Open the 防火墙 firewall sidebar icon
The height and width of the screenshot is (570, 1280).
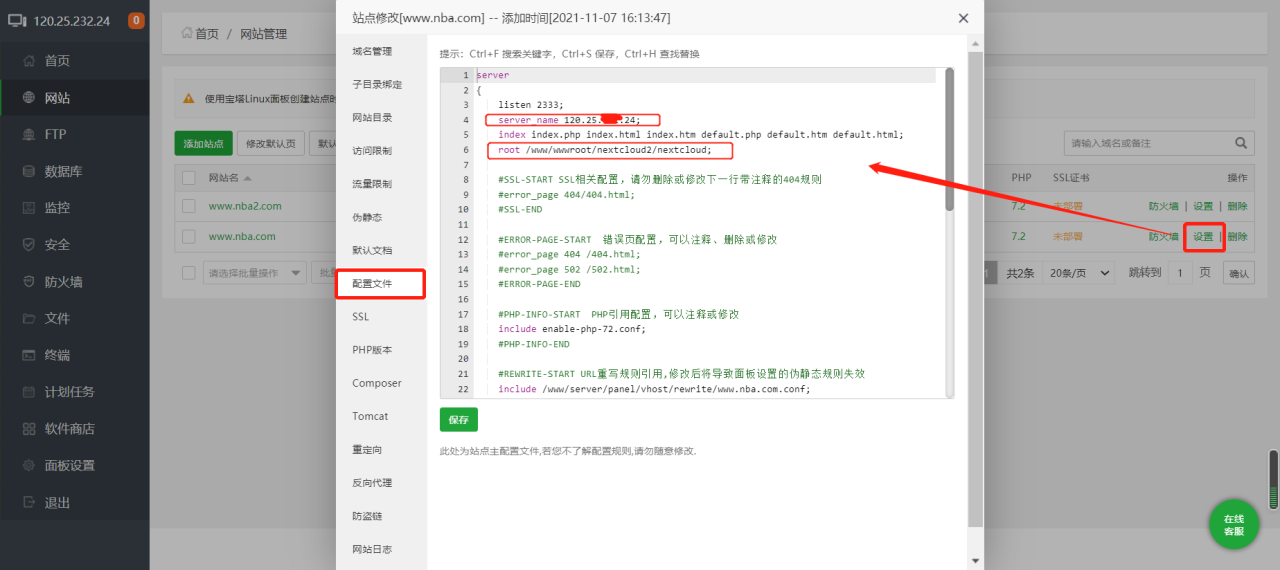(x=30, y=282)
